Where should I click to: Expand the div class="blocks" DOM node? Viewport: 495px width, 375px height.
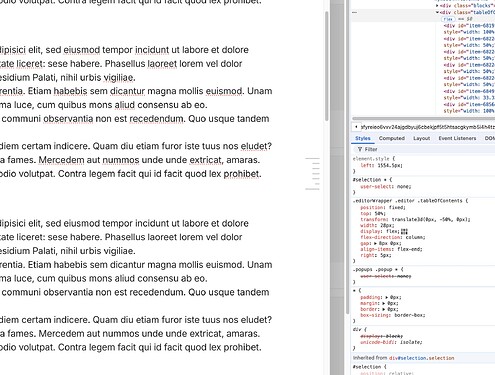[x=437, y=6]
